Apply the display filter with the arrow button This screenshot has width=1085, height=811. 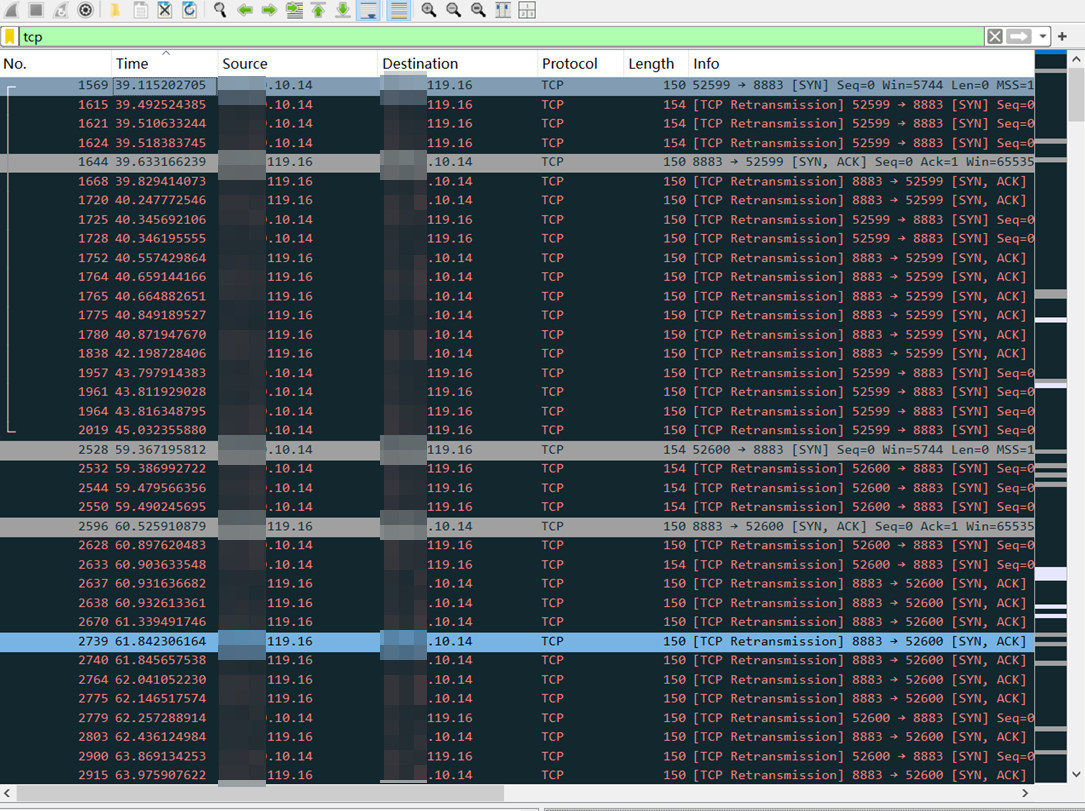(x=1019, y=37)
